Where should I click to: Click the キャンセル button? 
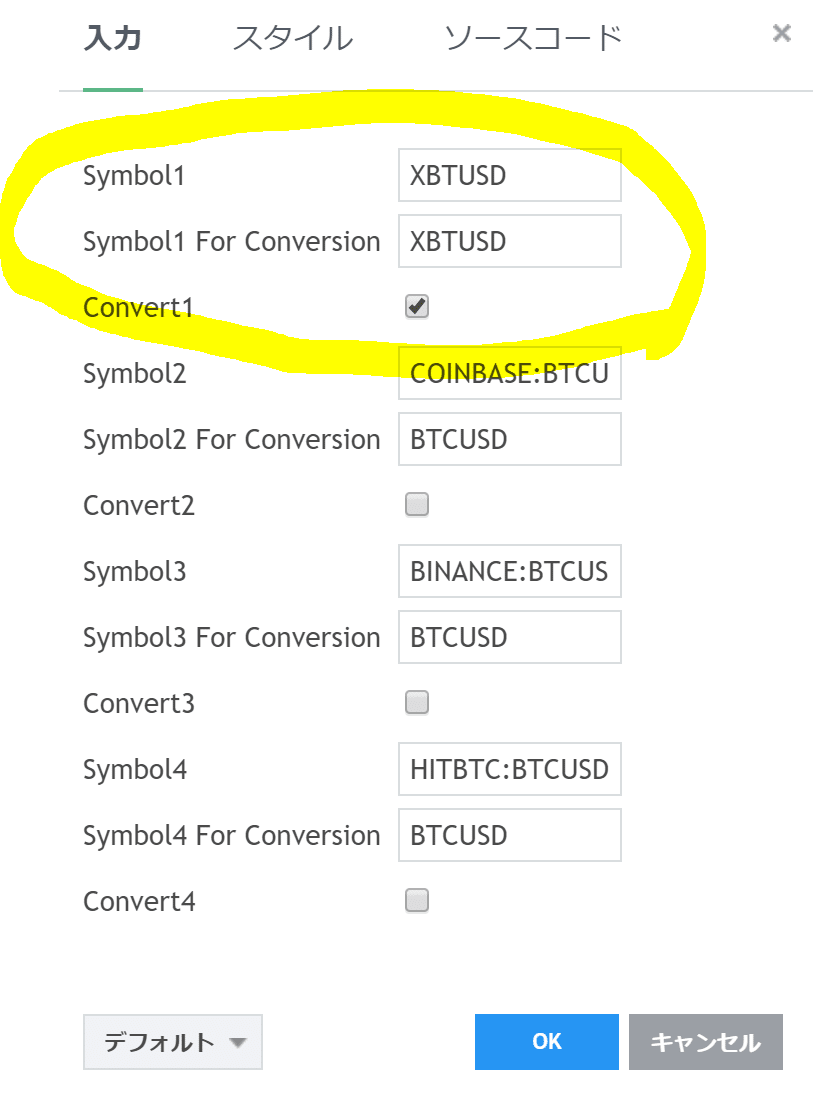(705, 1042)
